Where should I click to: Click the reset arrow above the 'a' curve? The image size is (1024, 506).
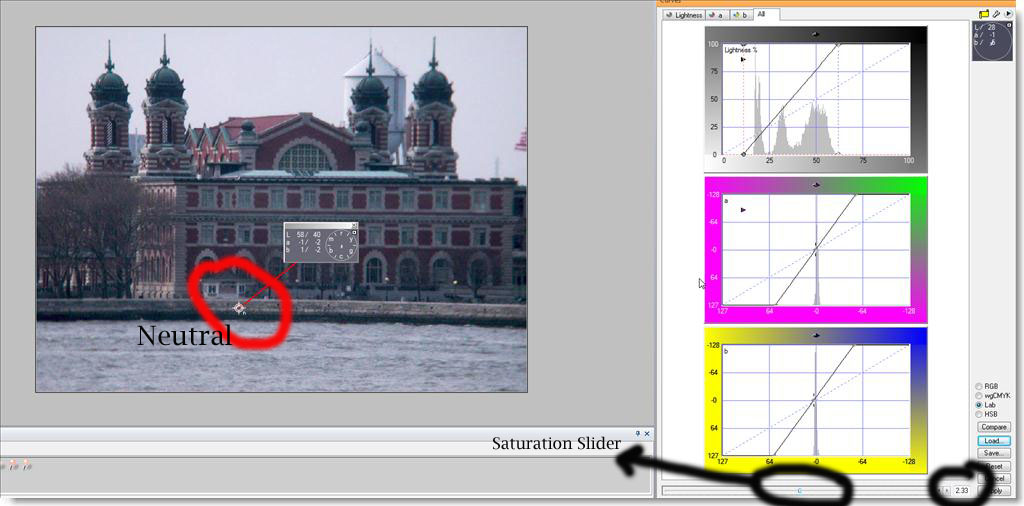click(816, 185)
